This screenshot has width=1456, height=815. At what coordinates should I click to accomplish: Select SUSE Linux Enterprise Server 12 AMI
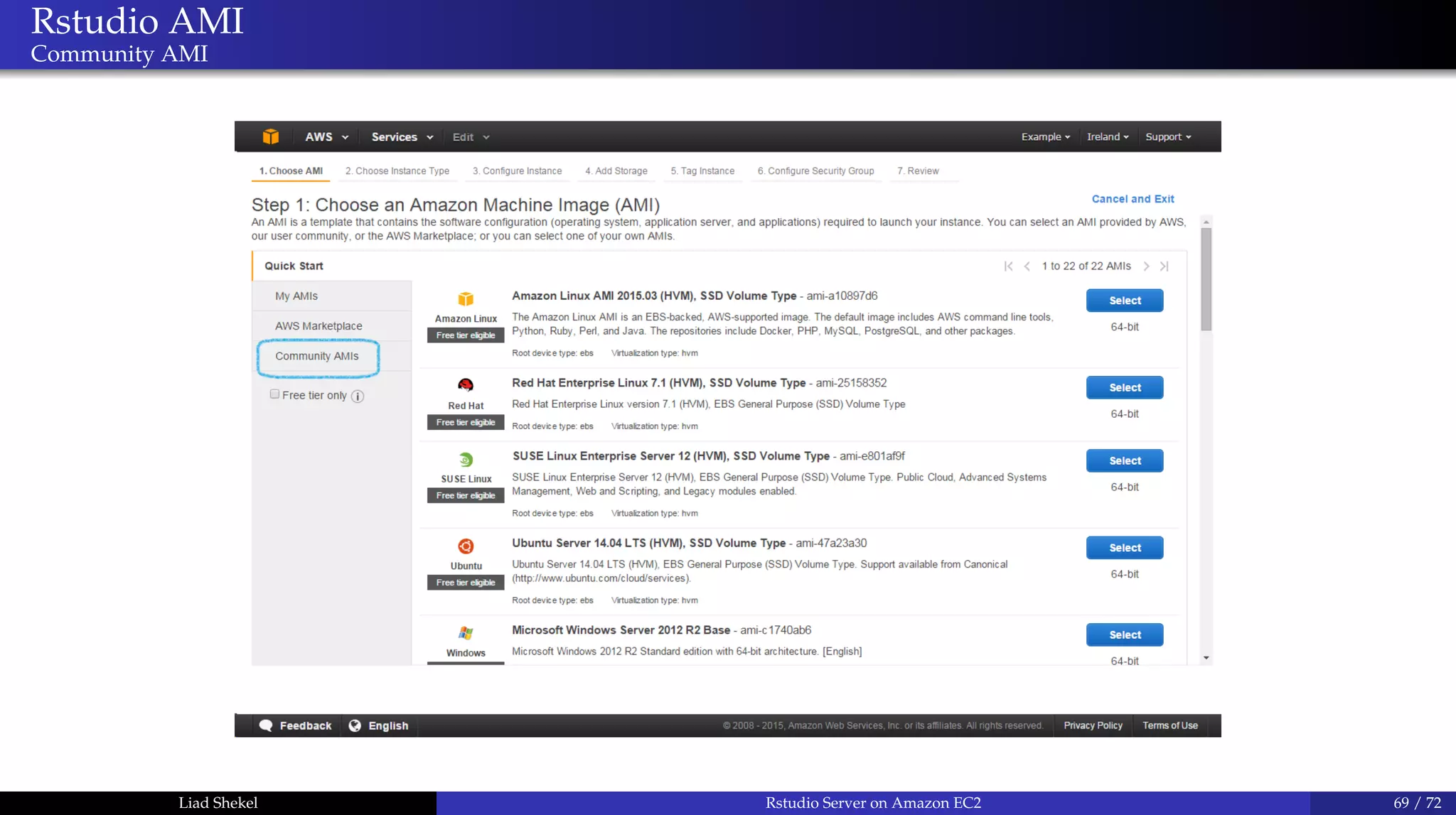pyautogui.click(x=1125, y=461)
